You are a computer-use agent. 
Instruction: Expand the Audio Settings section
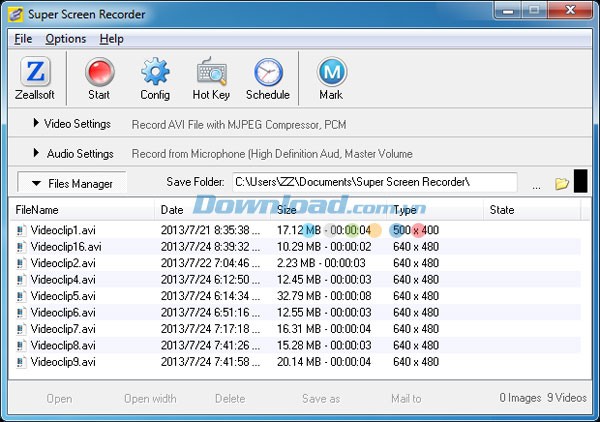point(73,153)
